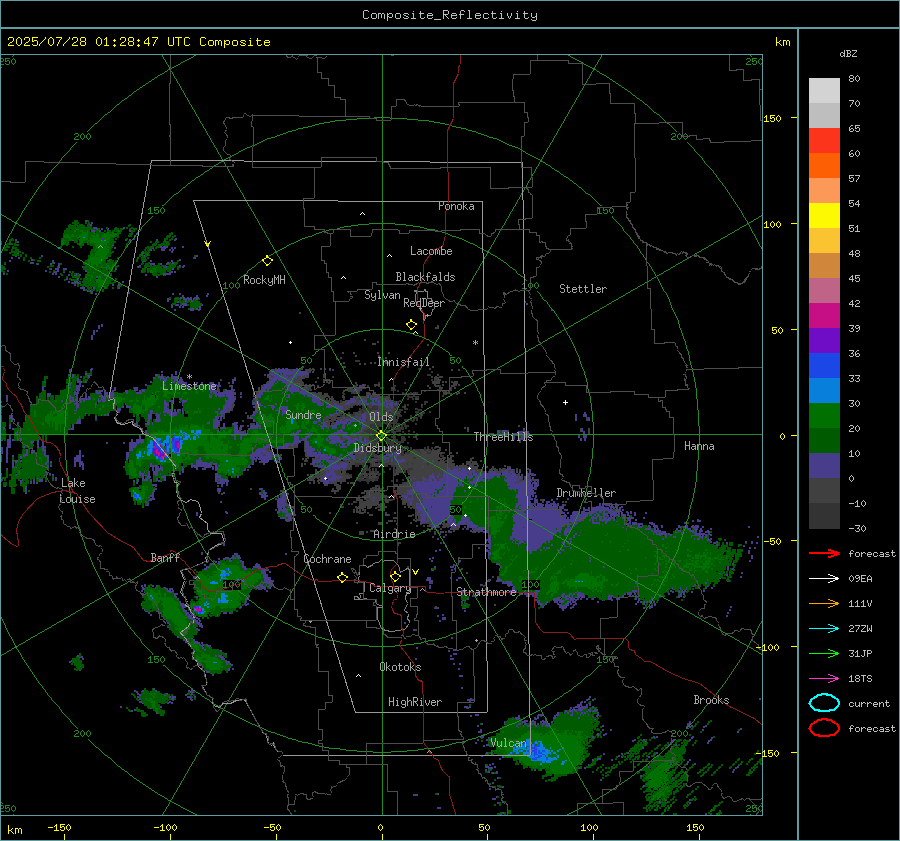Select the light gray 70 dBZ swatch

(x=824, y=91)
